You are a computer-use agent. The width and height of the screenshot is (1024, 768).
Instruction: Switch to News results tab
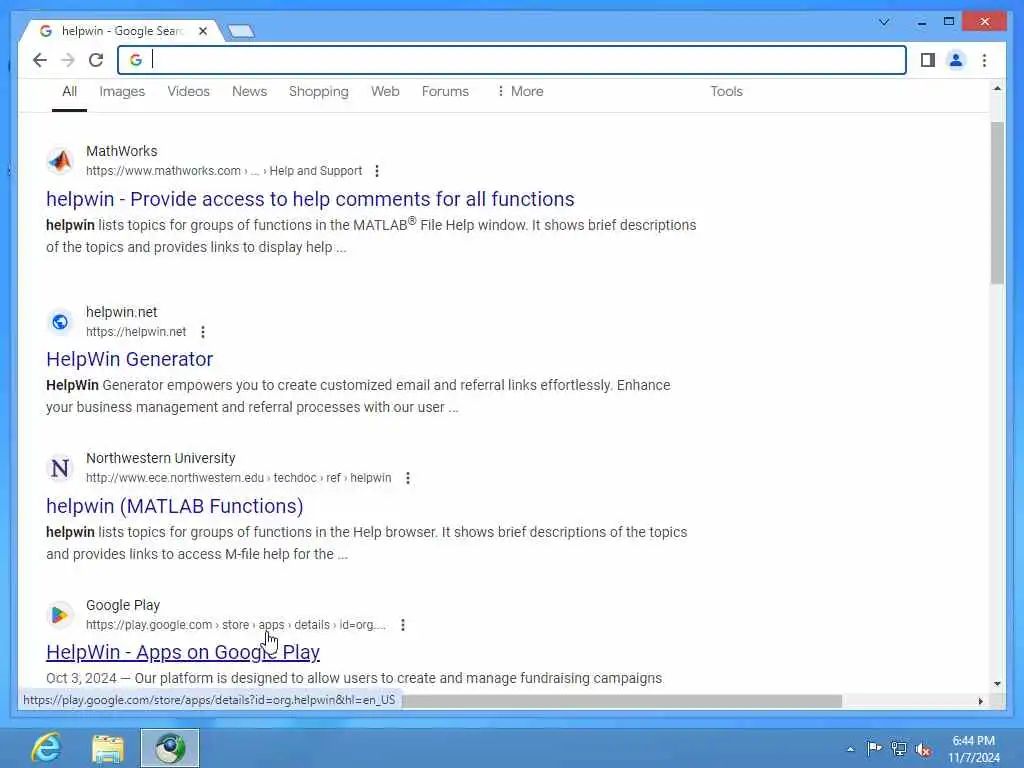(249, 91)
